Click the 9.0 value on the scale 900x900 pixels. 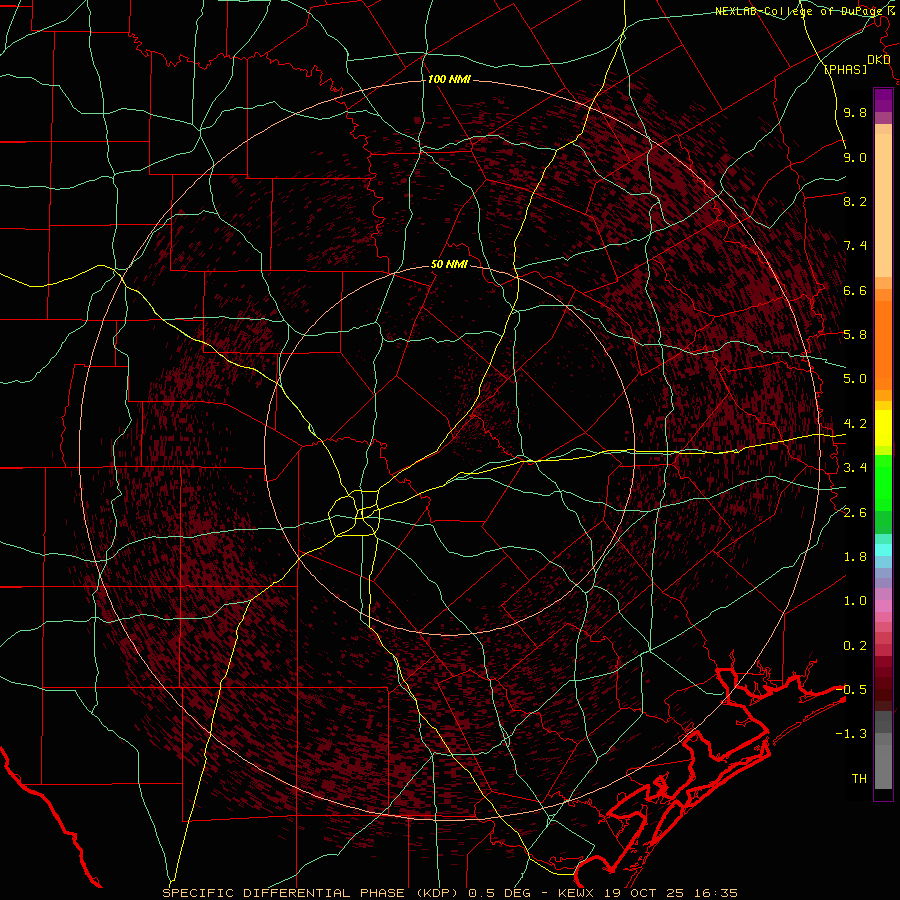pyautogui.click(x=855, y=157)
